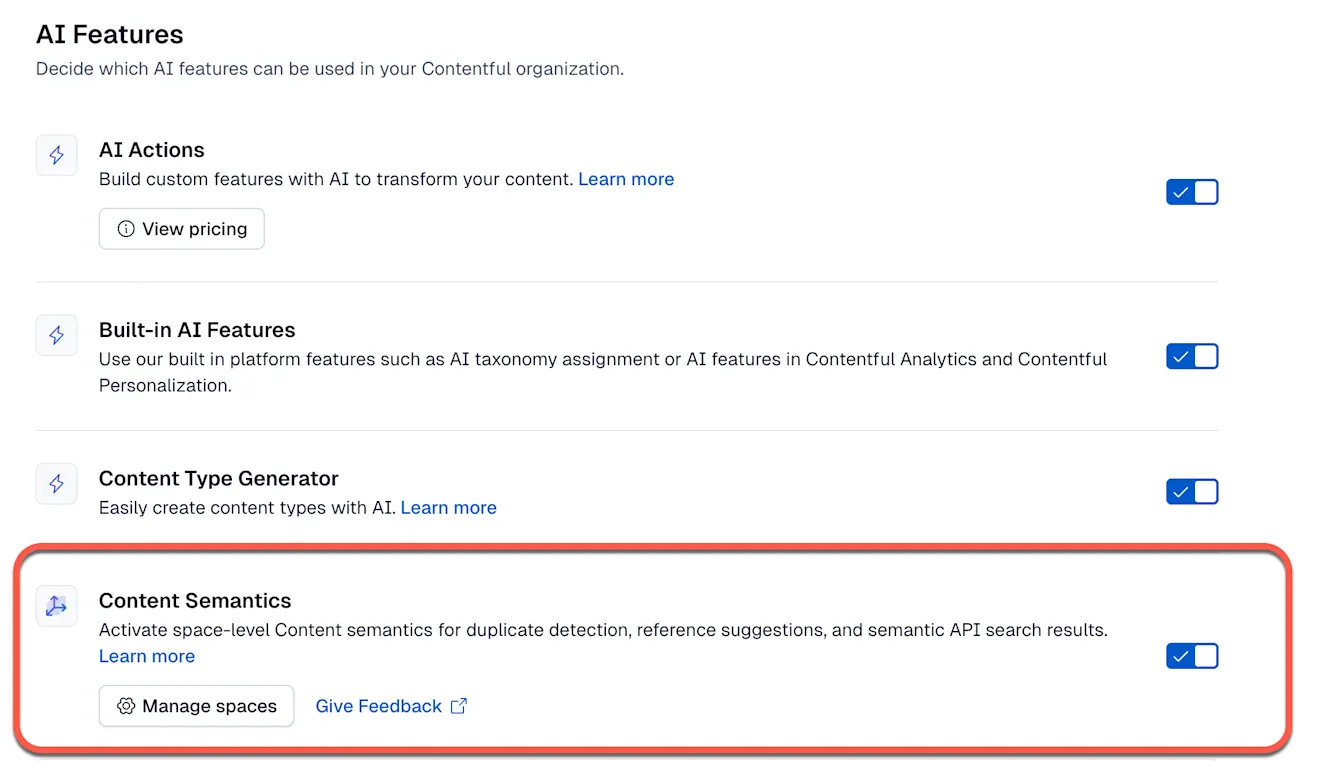
Task: Click the Content Type Generator lightning icon
Action: [x=57, y=484]
